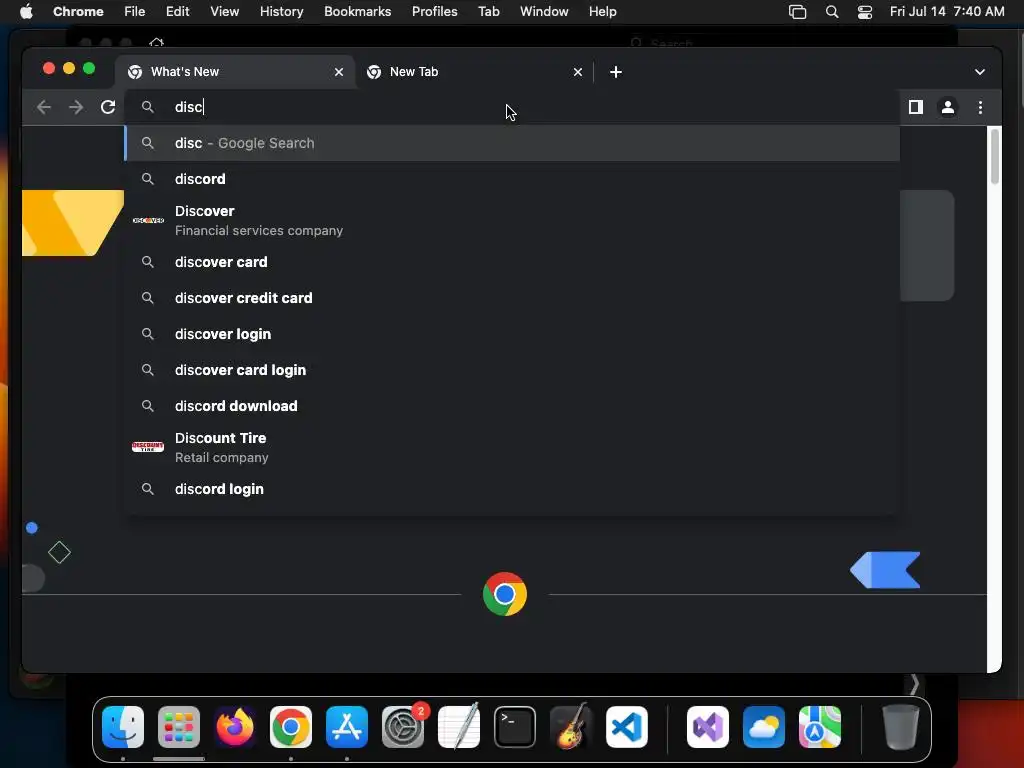Open the Profiles menu
1024x768 pixels.
[434, 12]
